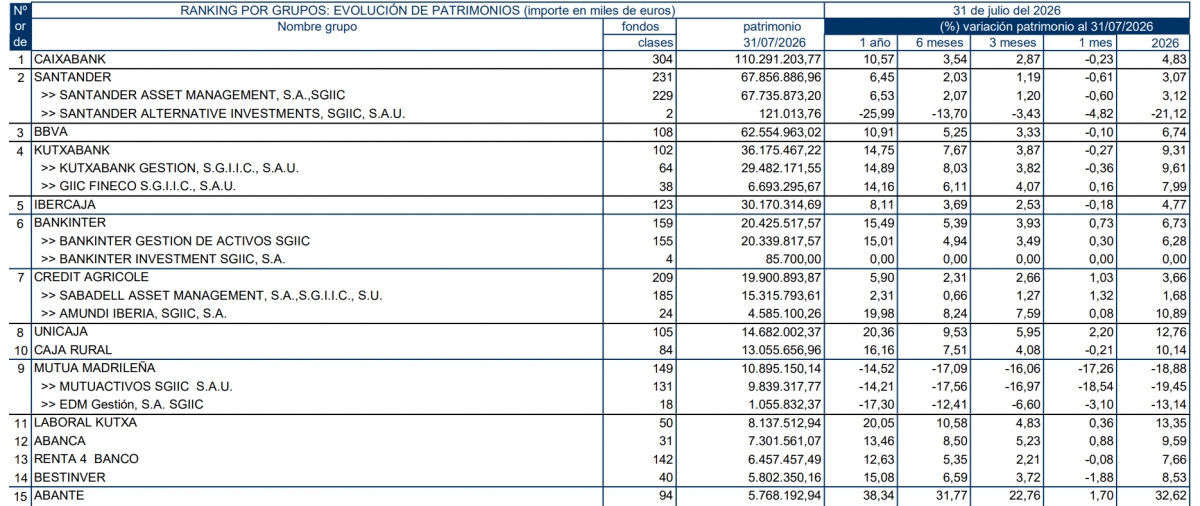
Task: Click SANTANDER ALTERNATIVE INVESTMENTS, SGIIC, S.A.U. entry
Action: (223, 114)
